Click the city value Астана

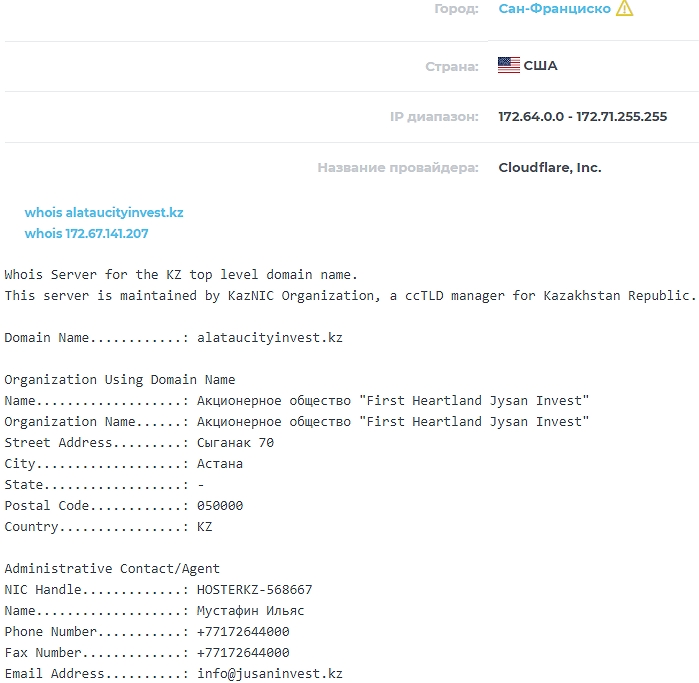(219, 464)
